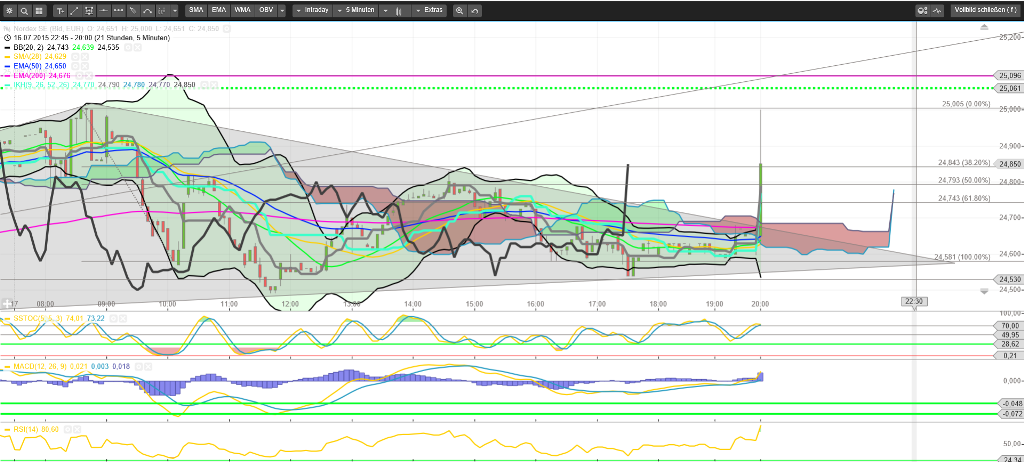Viewport: 1024px width, 462px height.
Task: Expand more indicators dropdown after OBV
Action: tap(281, 10)
